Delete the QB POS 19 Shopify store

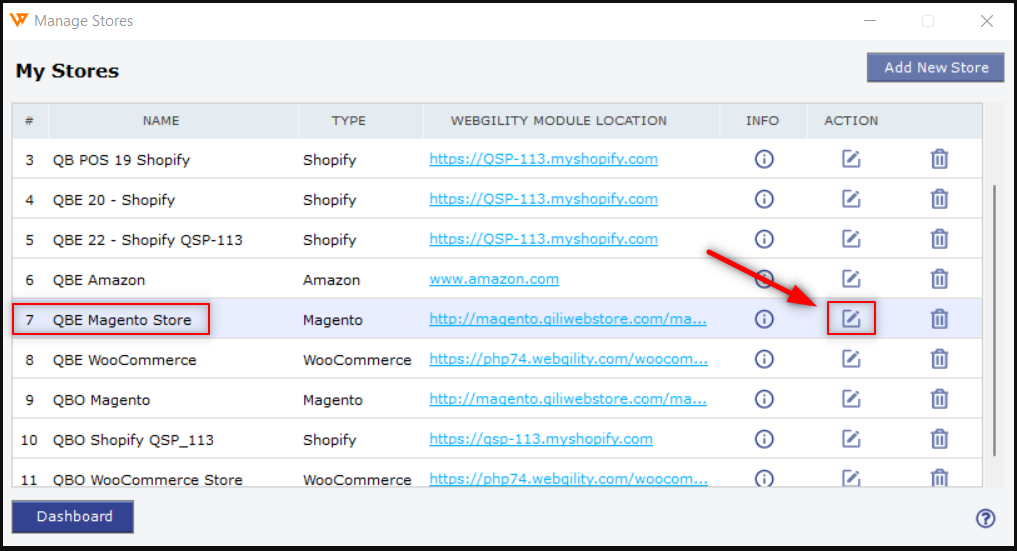point(939,159)
